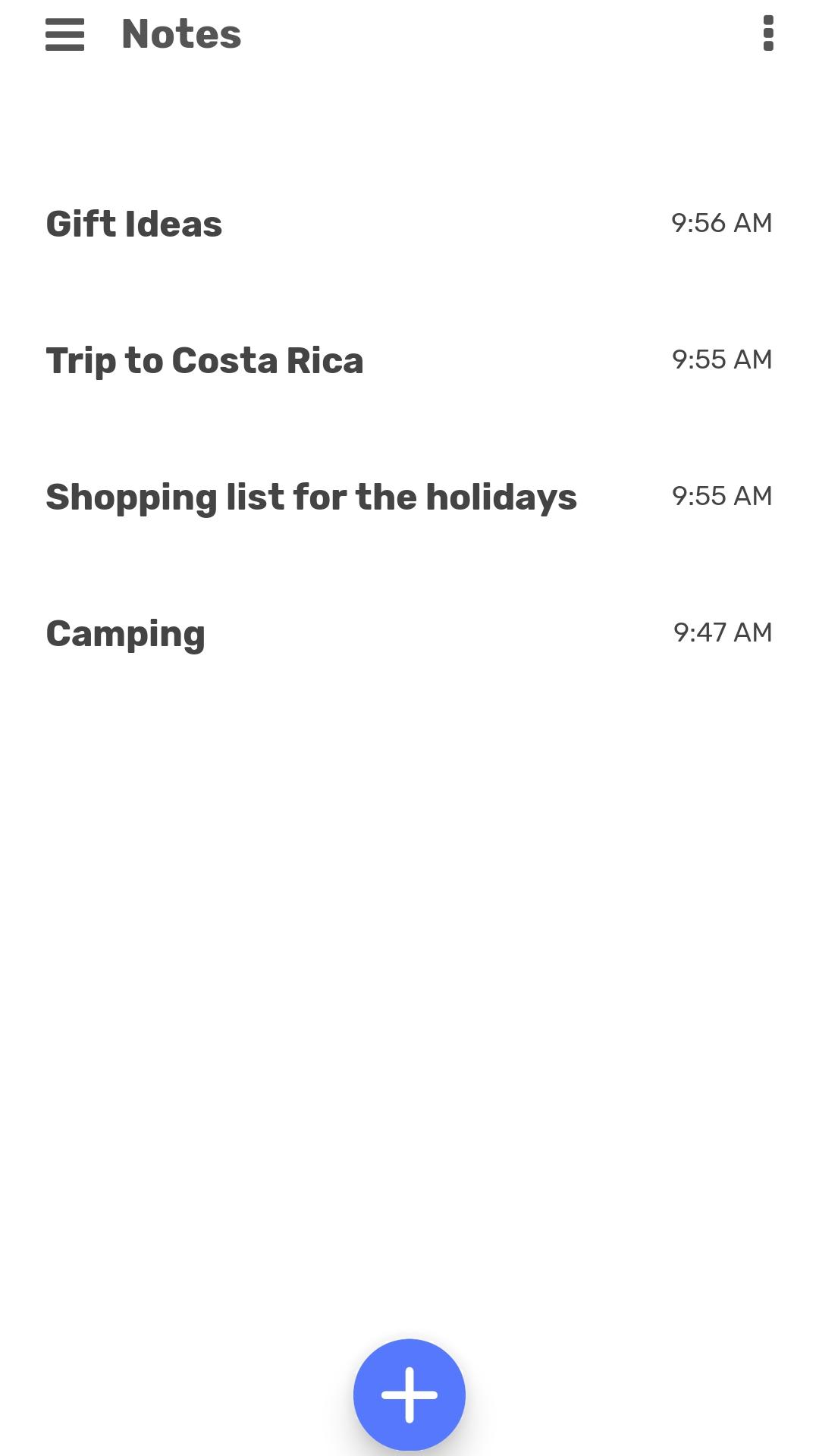Viewport: 819px width, 1456px height.
Task: Open the Trip to Costa Rica note
Action: [x=409, y=360]
